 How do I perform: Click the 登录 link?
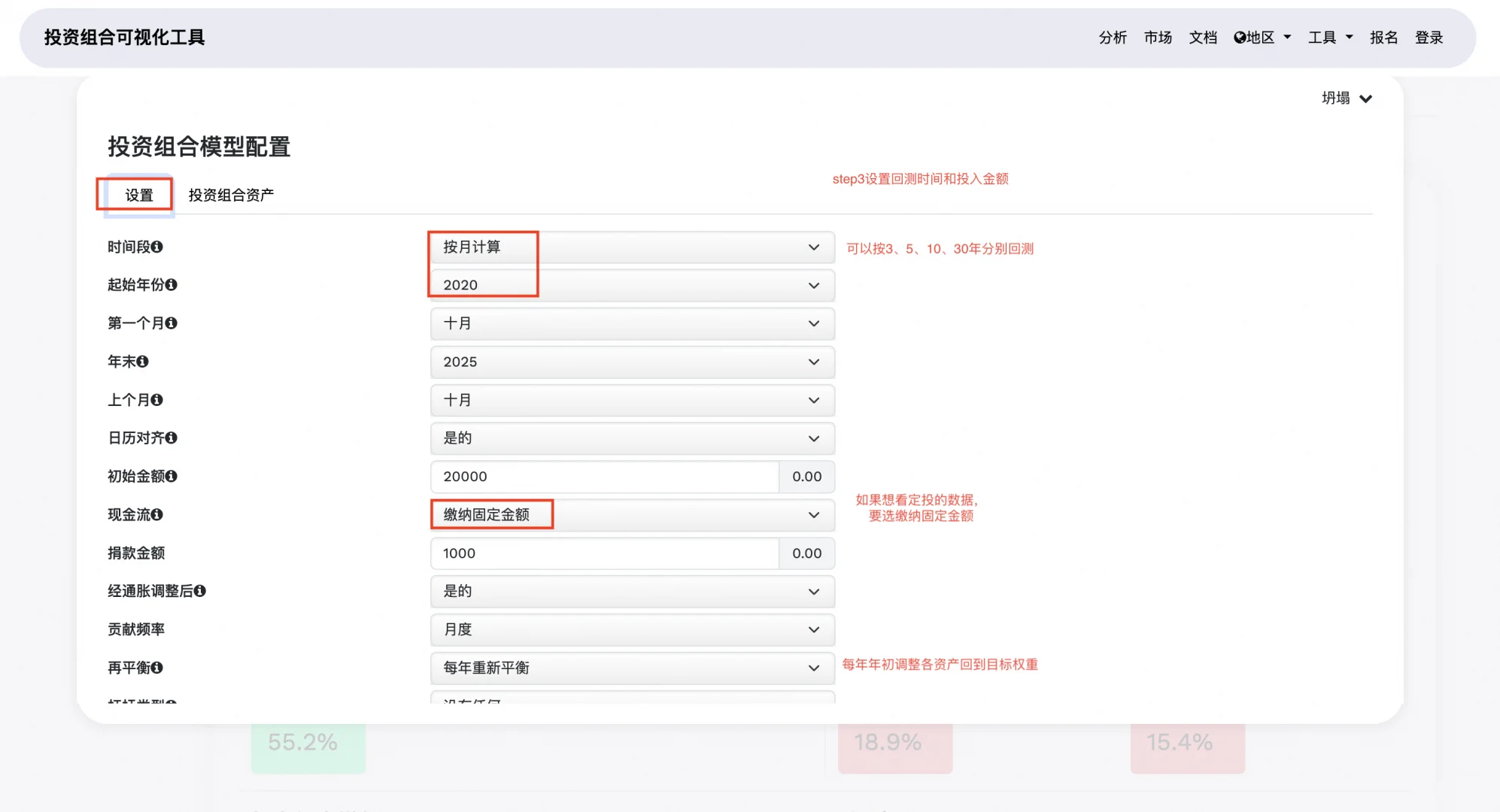pyautogui.click(x=1429, y=37)
